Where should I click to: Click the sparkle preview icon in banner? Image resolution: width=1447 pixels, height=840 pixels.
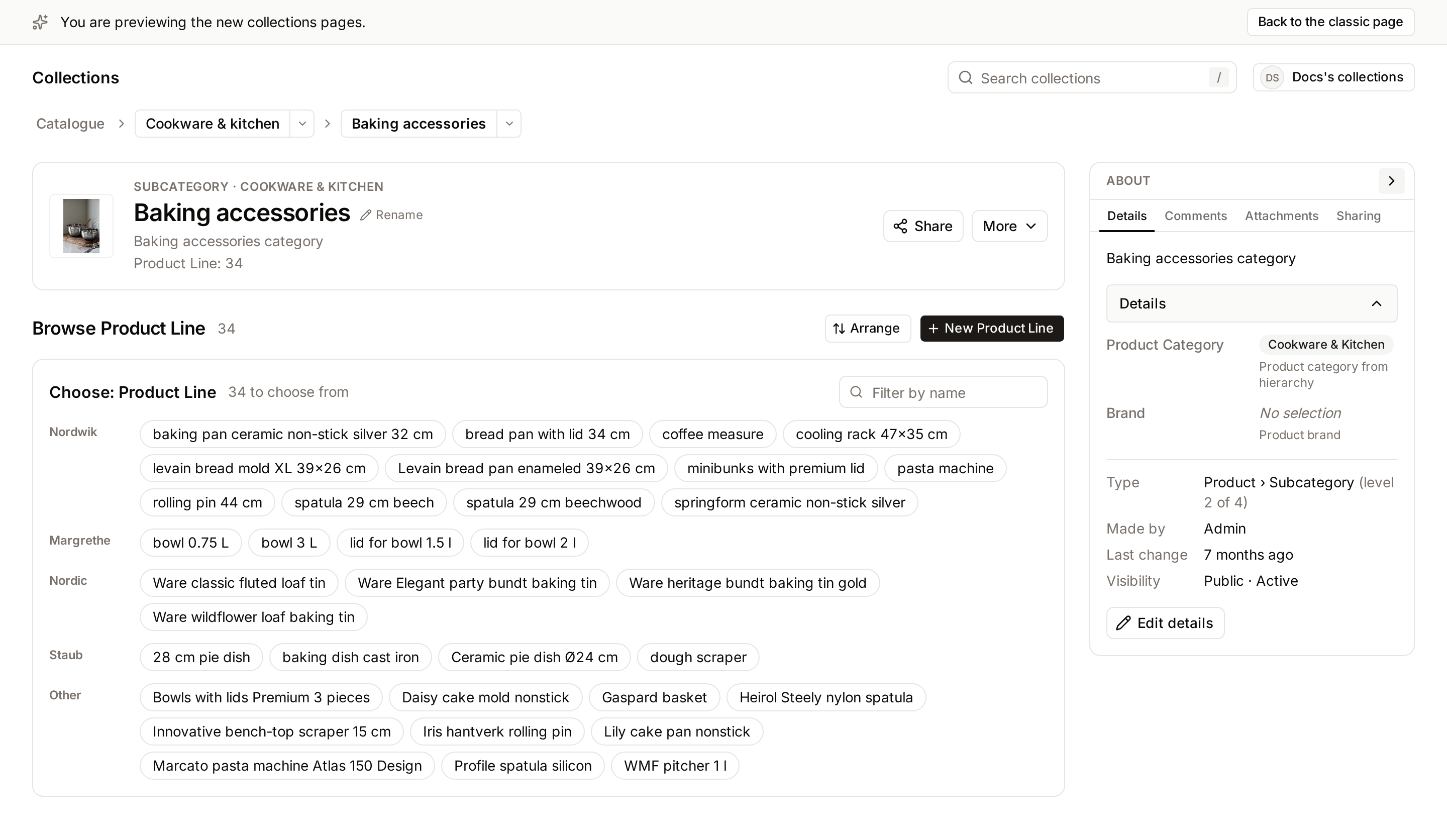tap(40, 23)
